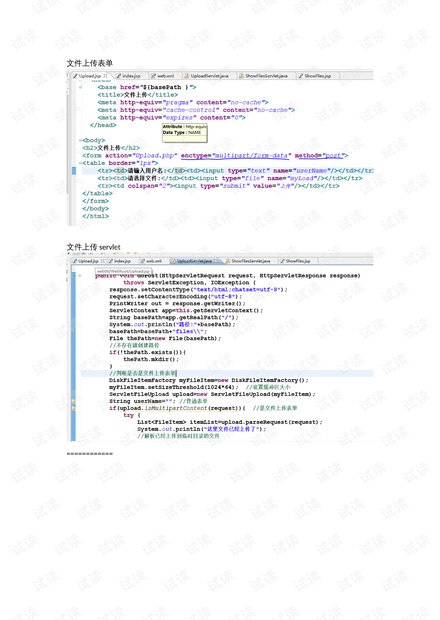Click the warning marker beside isMultipartContent line
440x620 pixels.
coord(74,408)
